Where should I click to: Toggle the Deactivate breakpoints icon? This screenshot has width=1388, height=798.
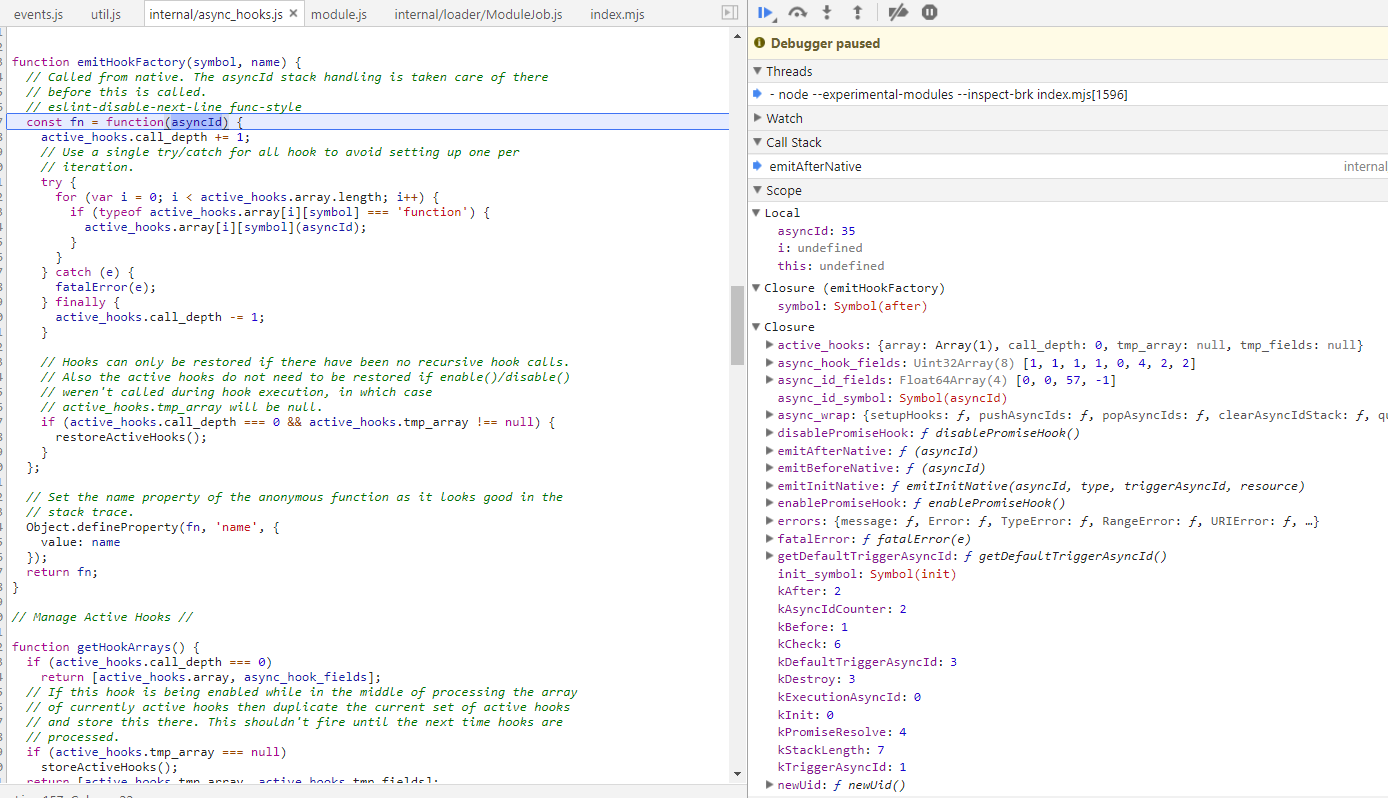click(898, 12)
